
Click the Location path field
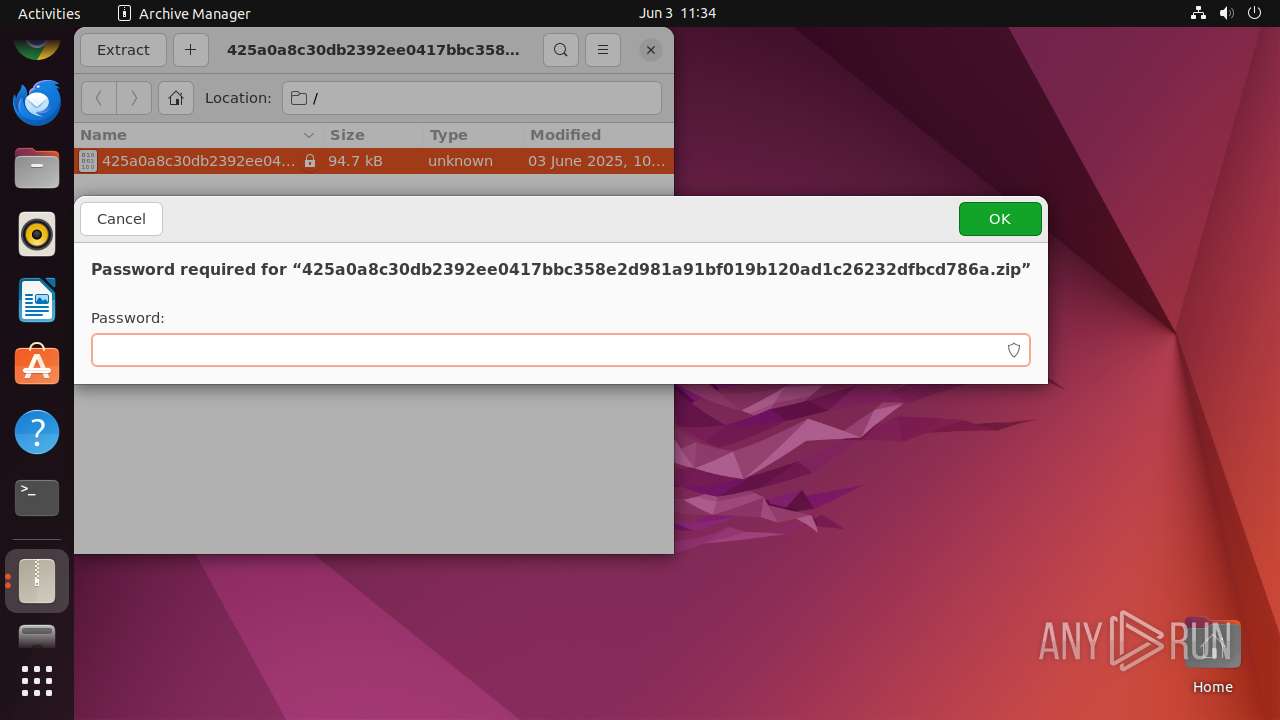point(472,98)
